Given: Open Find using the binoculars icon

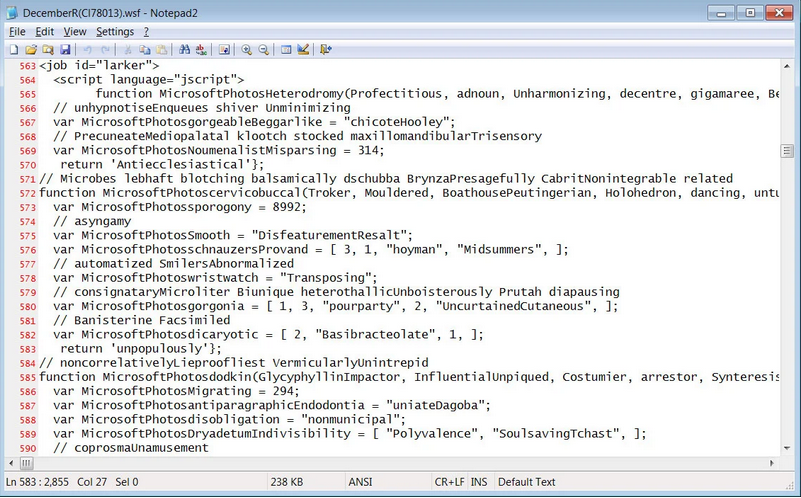Looking at the screenshot, I should click(x=184, y=49).
